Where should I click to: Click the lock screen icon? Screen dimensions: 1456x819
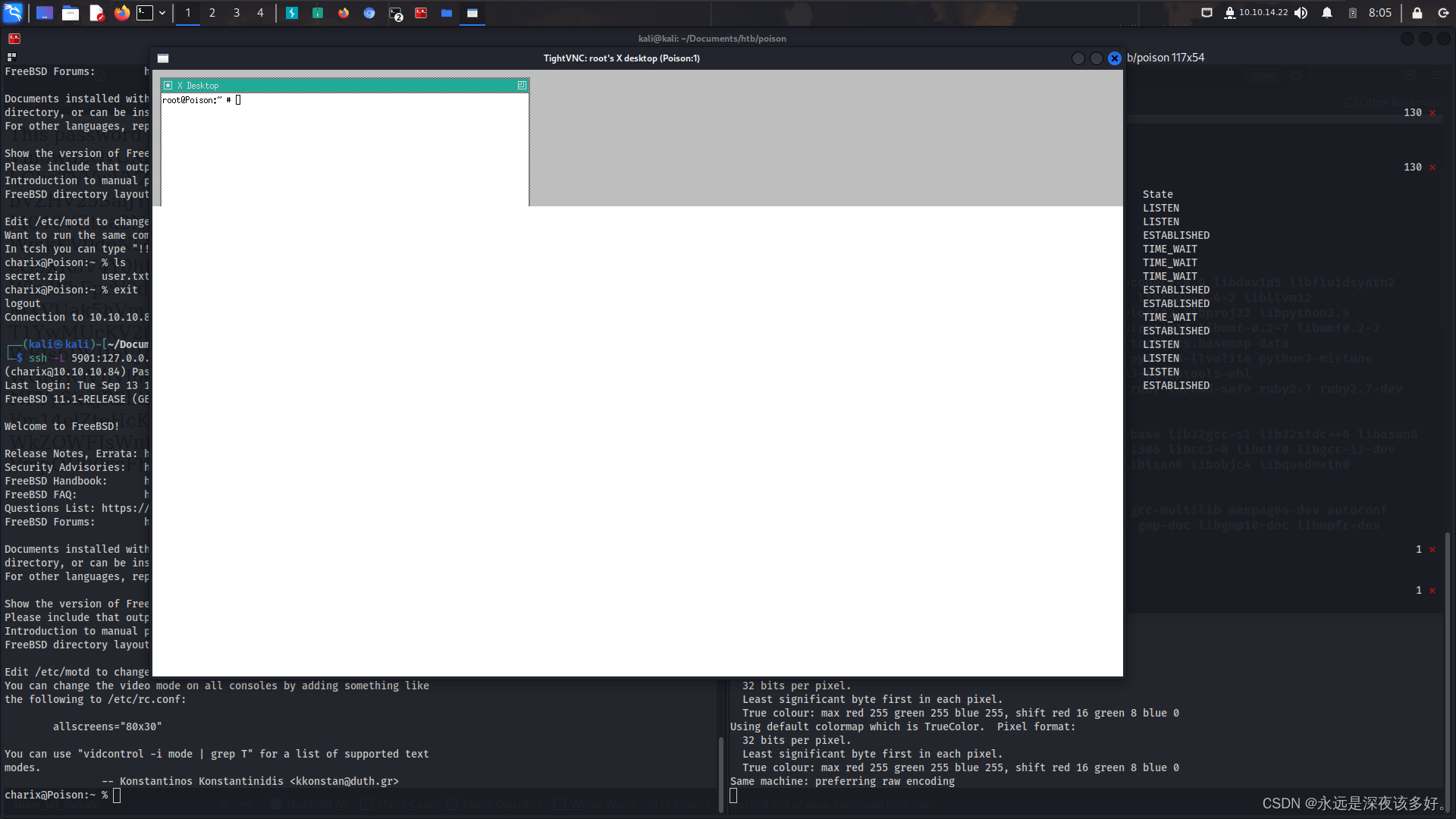click(1417, 13)
